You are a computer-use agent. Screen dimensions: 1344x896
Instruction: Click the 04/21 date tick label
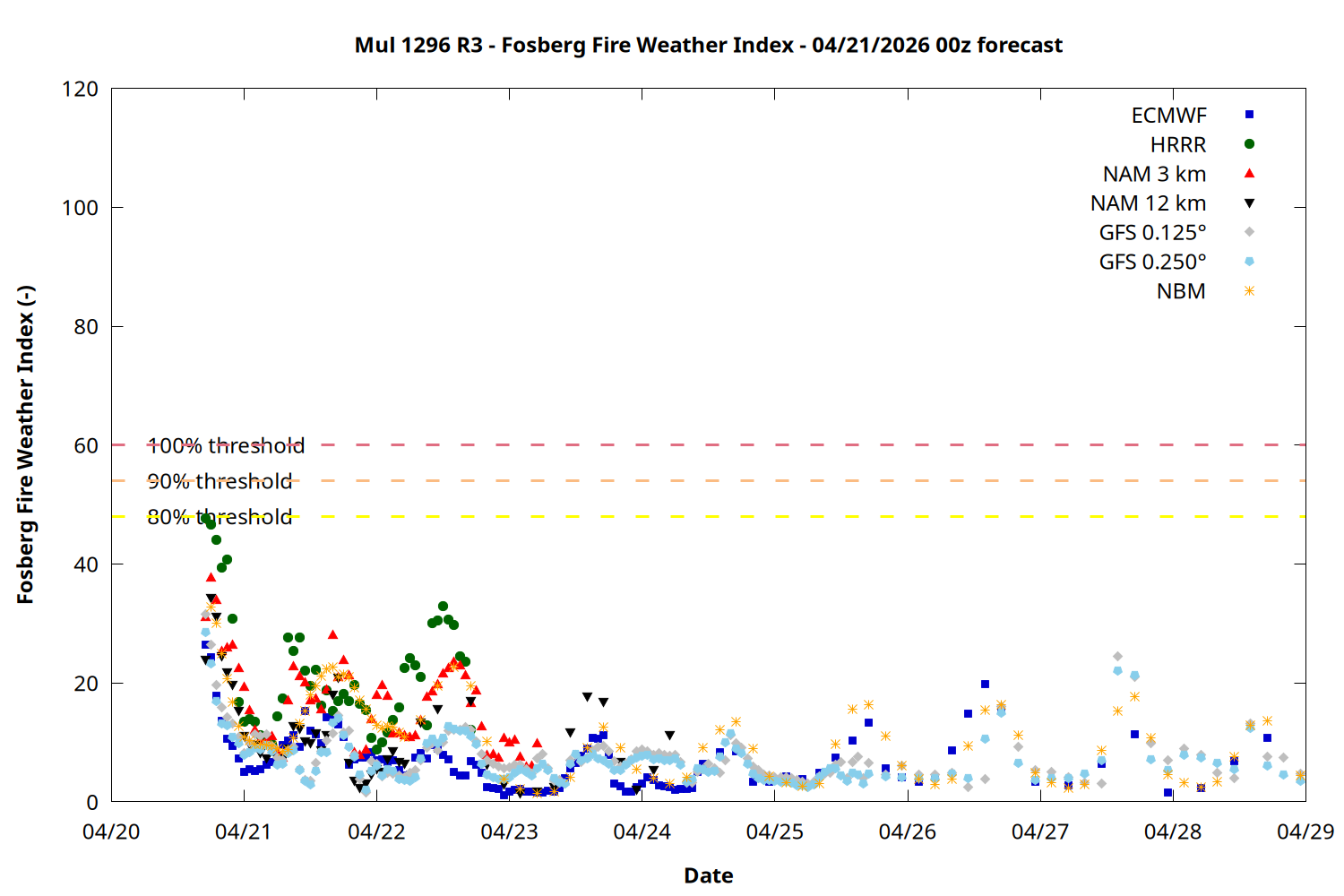click(x=243, y=832)
